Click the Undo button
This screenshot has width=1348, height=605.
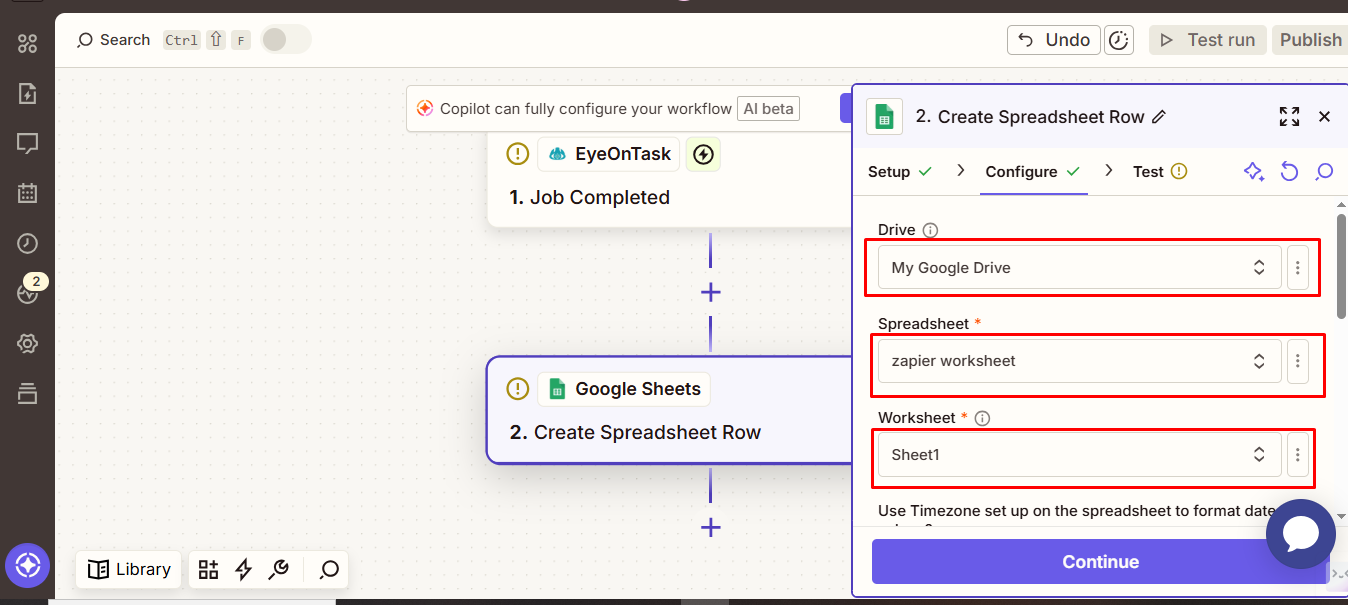pos(1053,40)
